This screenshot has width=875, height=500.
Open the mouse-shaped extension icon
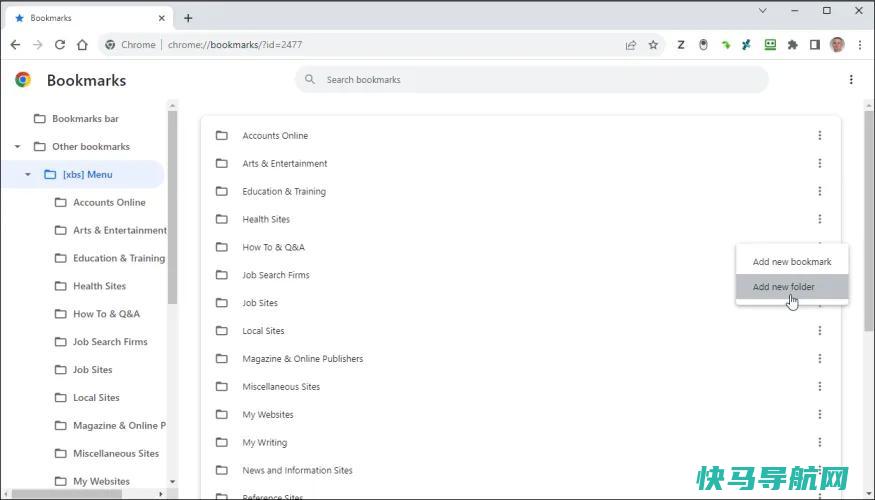pyautogui.click(x=703, y=45)
